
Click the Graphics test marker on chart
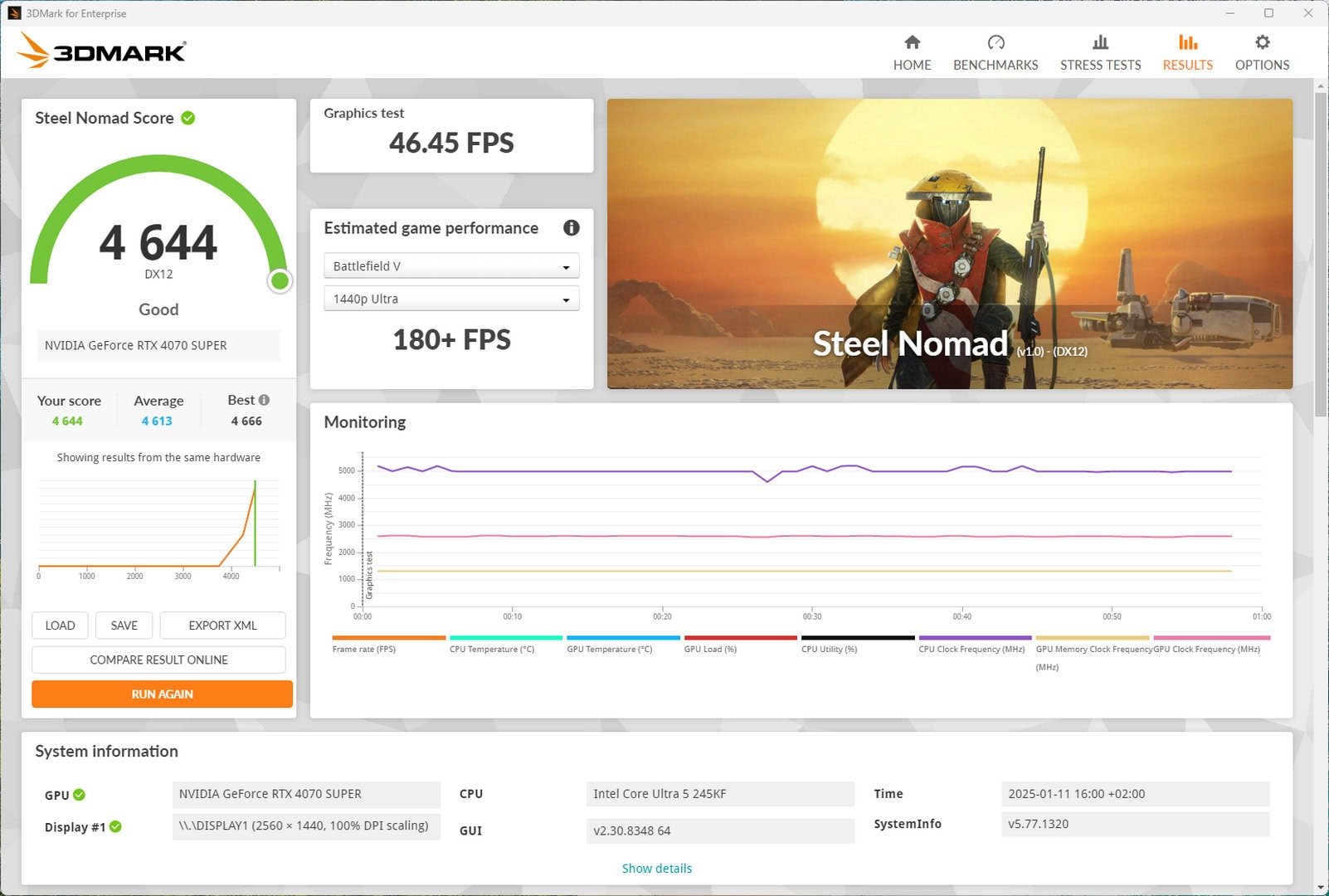369,574
